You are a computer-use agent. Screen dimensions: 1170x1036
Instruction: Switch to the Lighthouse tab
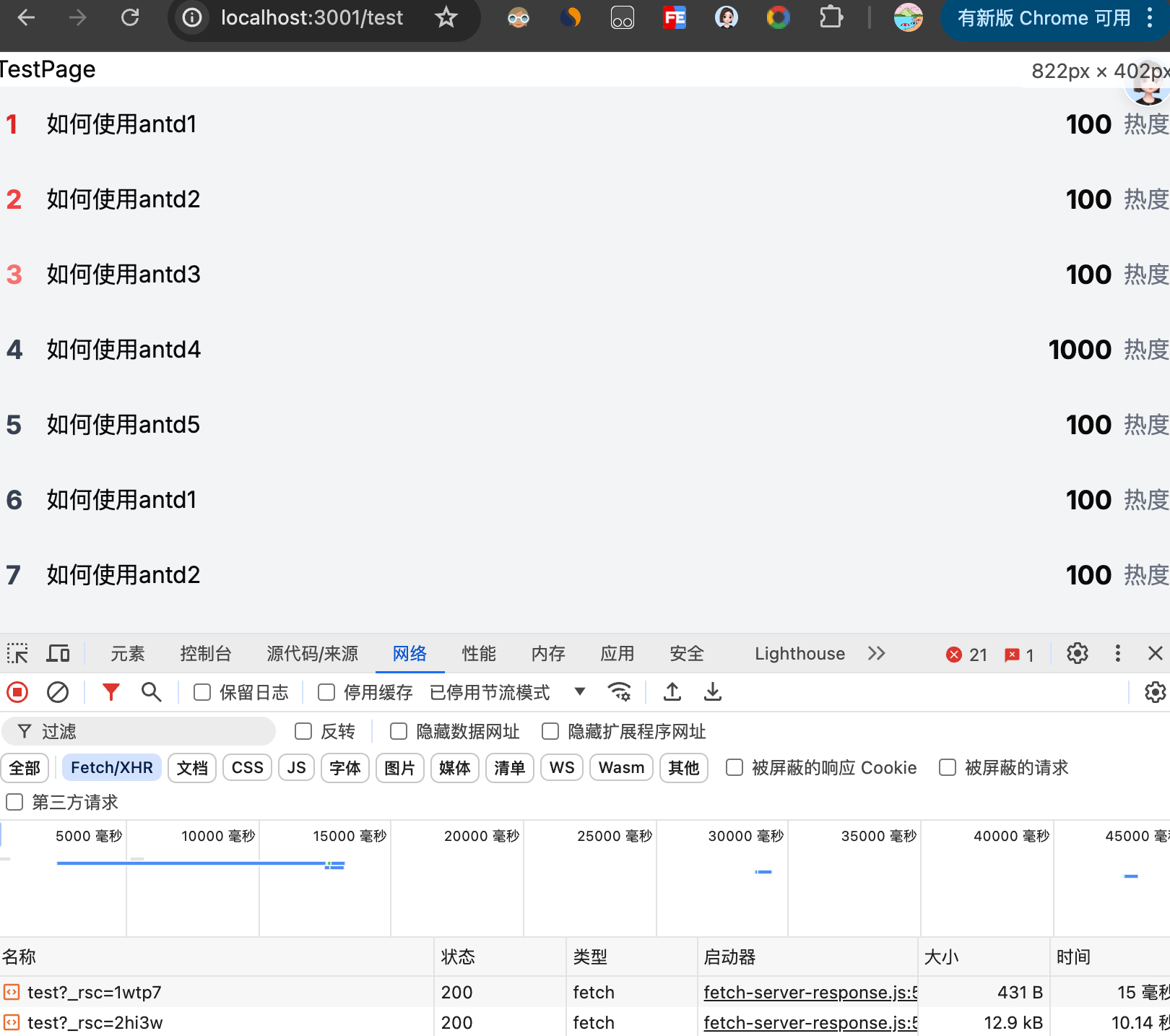(799, 654)
